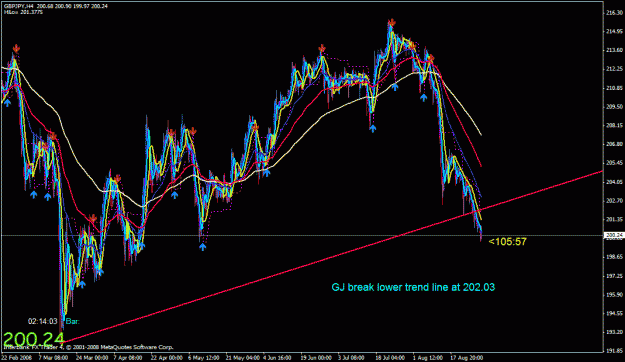This screenshot has height=362, width=625.
Task: Click the 205.45 price axis label
Action: tap(614, 163)
